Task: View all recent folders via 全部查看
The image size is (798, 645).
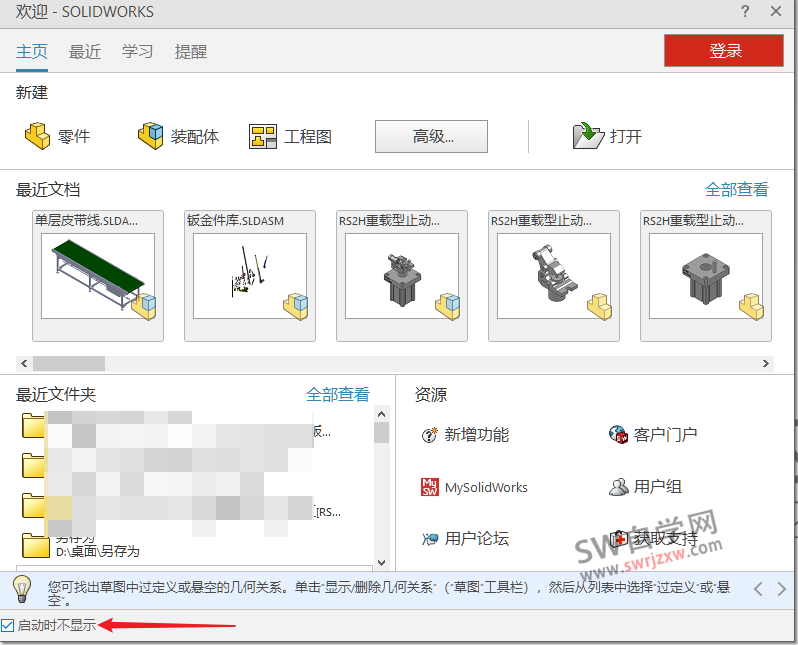Action: point(337,395)
